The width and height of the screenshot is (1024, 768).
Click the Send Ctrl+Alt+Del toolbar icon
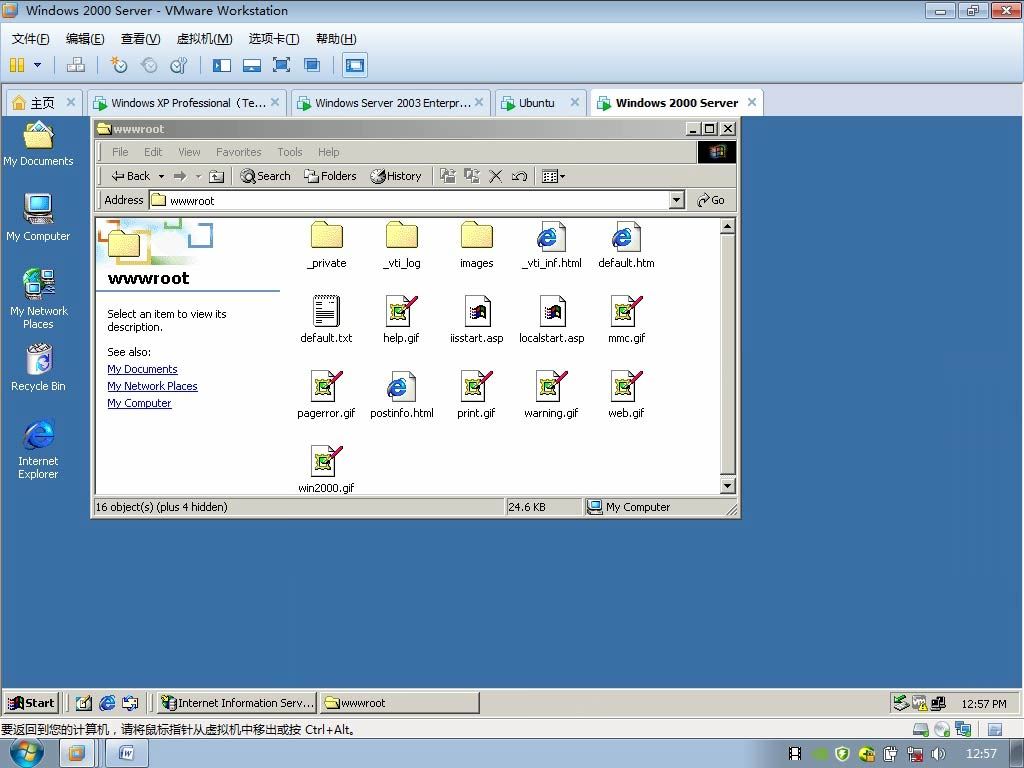pos(76,65)
